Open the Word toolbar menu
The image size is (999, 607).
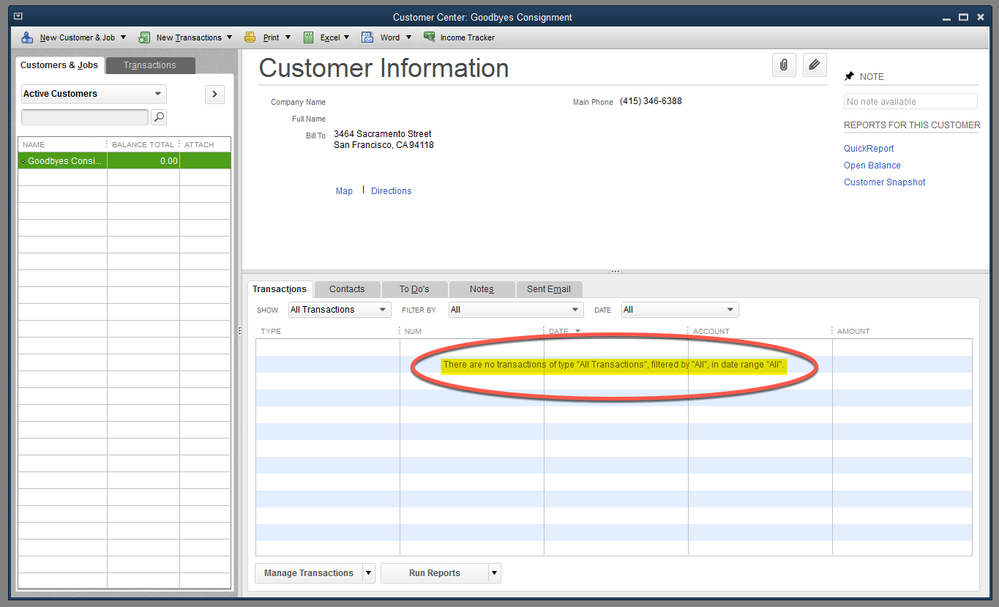point(389,38)
